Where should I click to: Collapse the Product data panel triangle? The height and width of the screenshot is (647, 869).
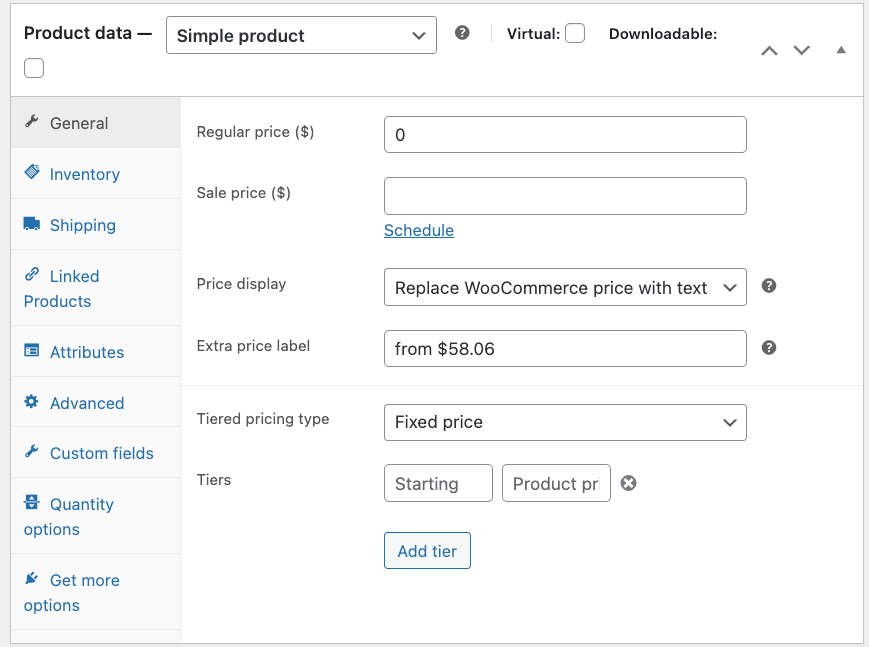(x=841, y=50)
